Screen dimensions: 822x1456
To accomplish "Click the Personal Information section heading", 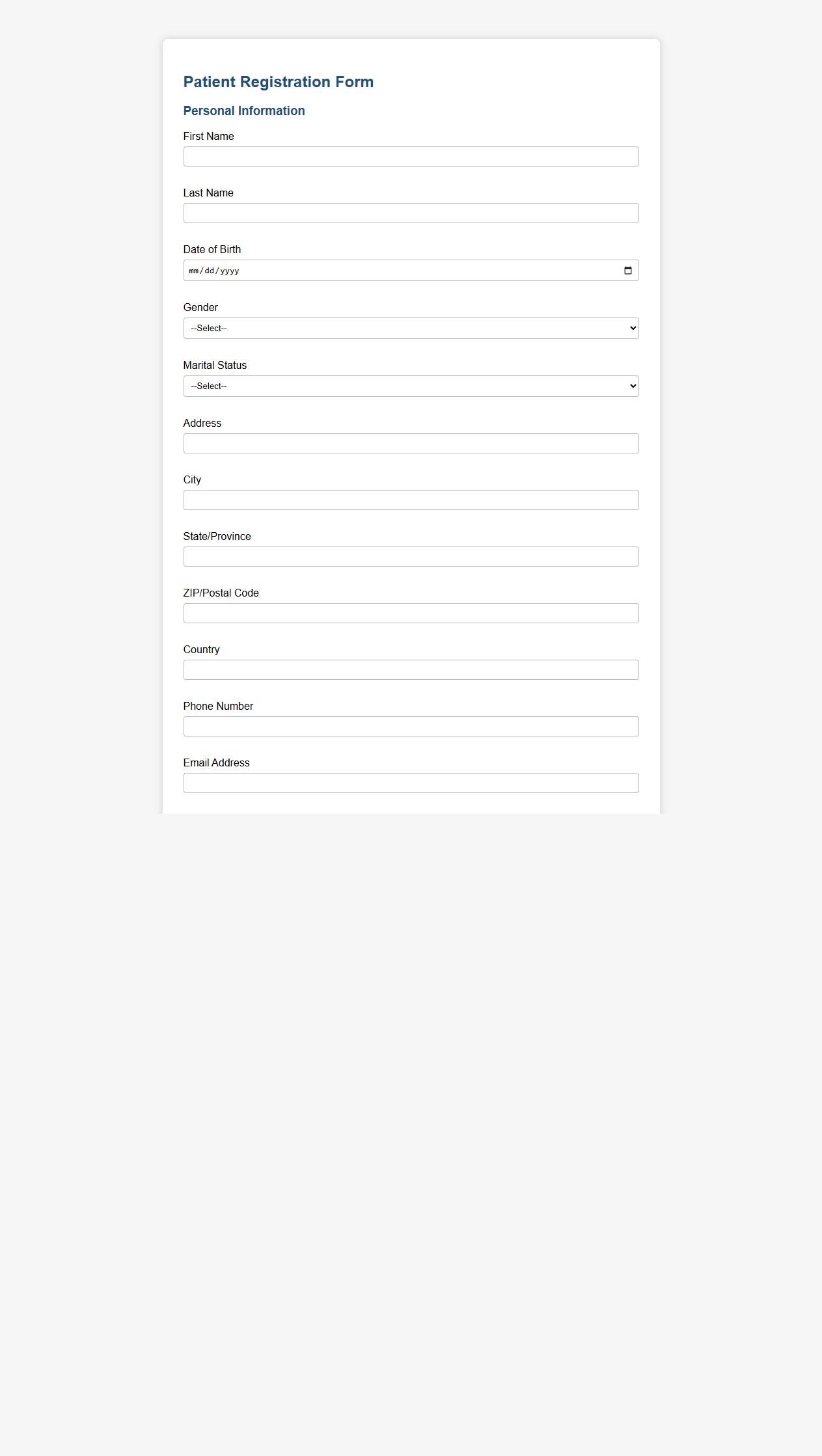I will pyautogui.click(x=244, y=111).
